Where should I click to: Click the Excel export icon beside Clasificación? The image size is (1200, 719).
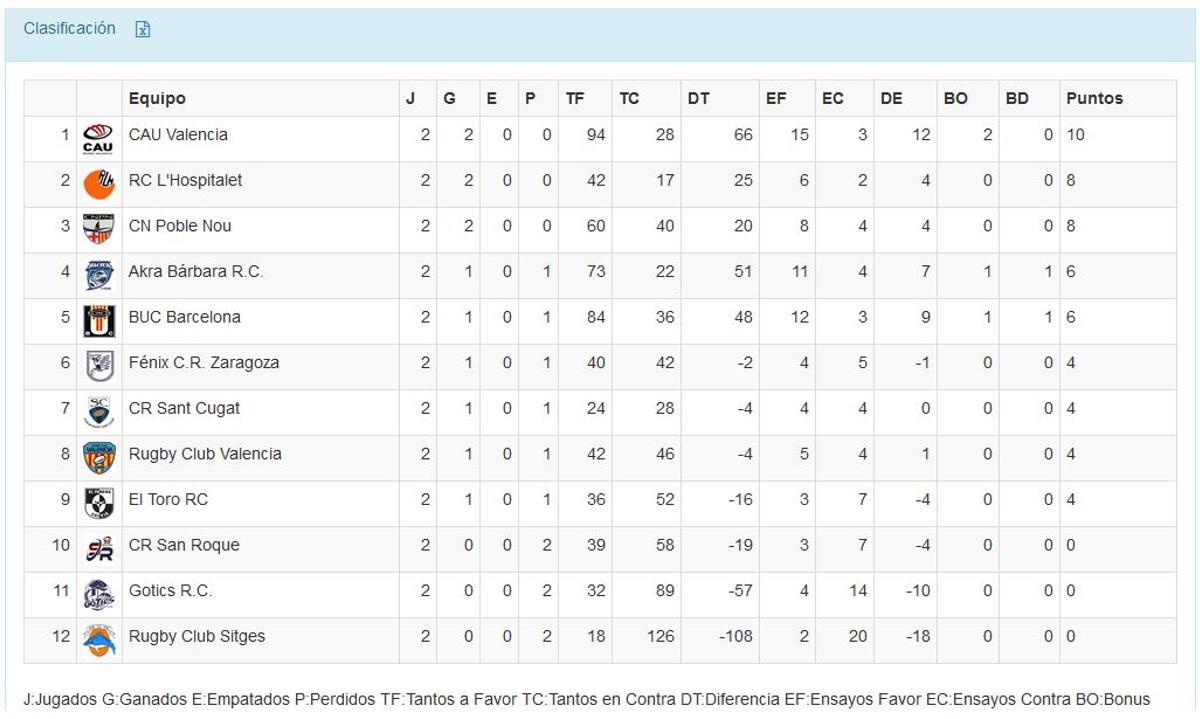pyautogui.click(x=143, y=29)
